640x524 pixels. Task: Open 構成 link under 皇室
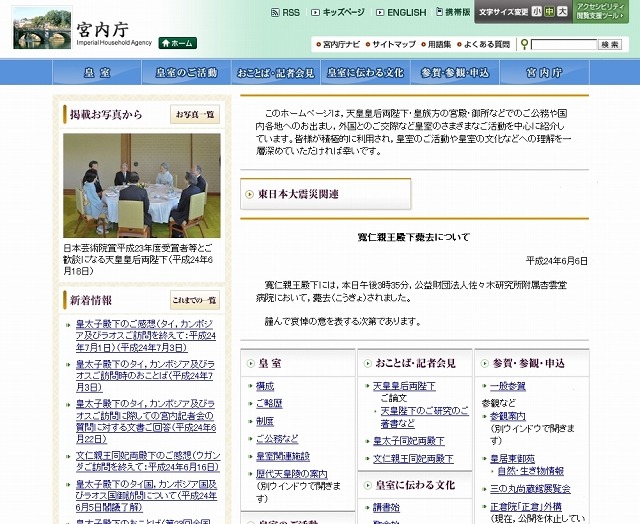(265, 386)
